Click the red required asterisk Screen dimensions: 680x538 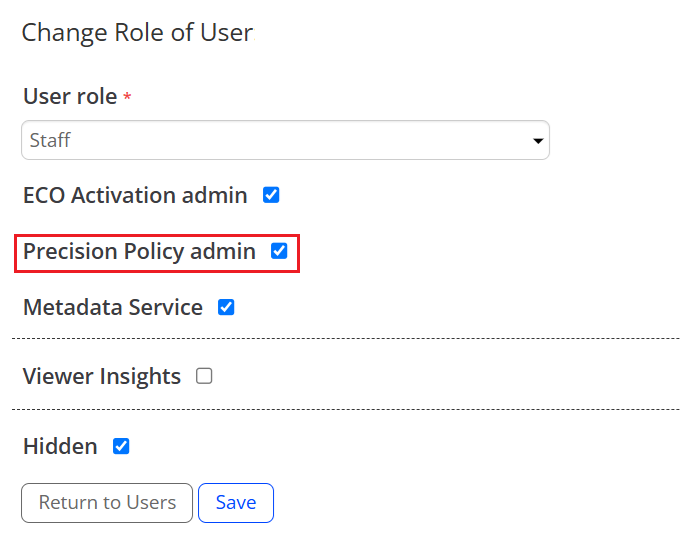point(127,98)
